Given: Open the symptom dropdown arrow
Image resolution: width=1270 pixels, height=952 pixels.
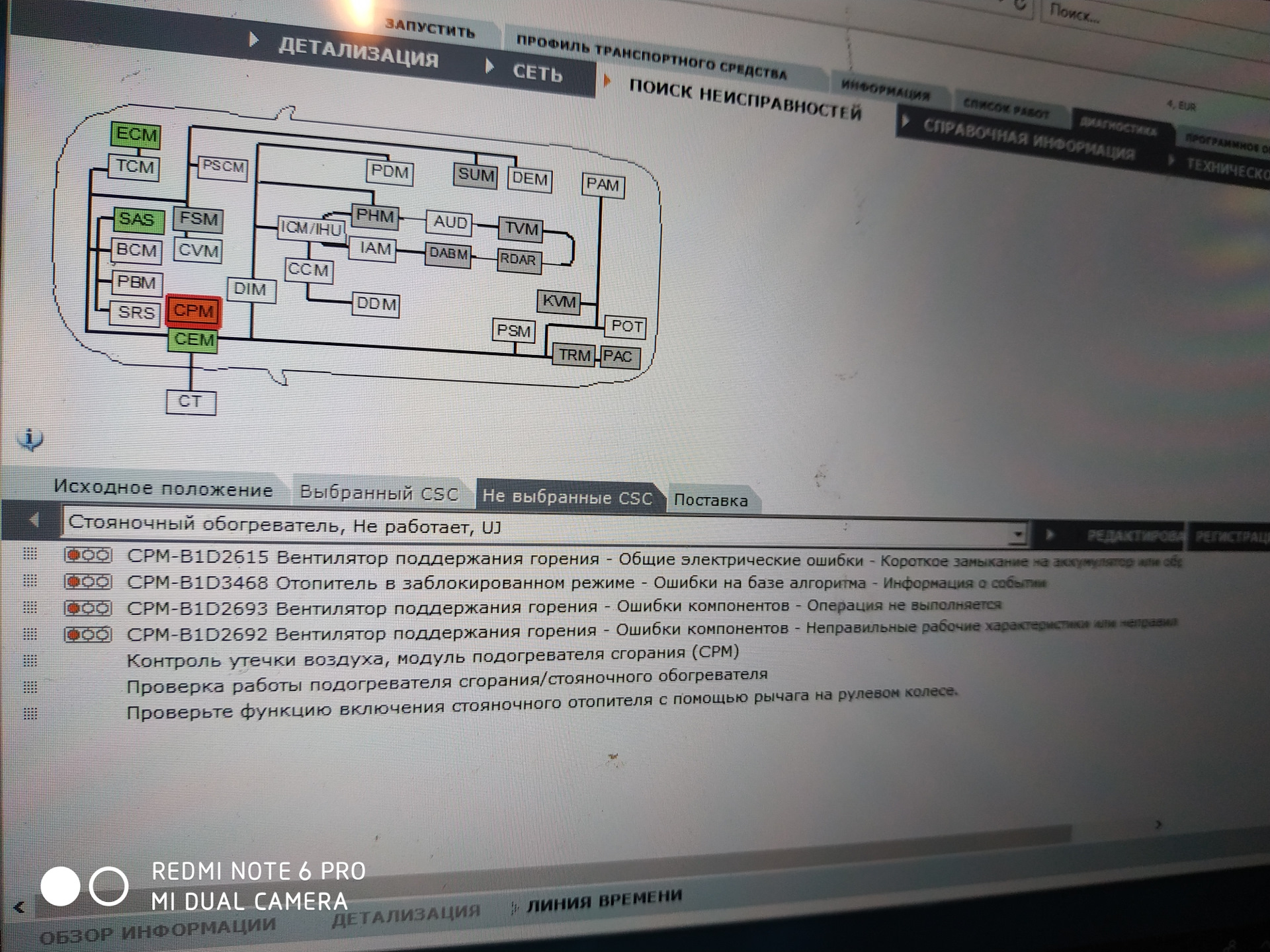Looking at the screenshot, I should (x=1018, y=534).
